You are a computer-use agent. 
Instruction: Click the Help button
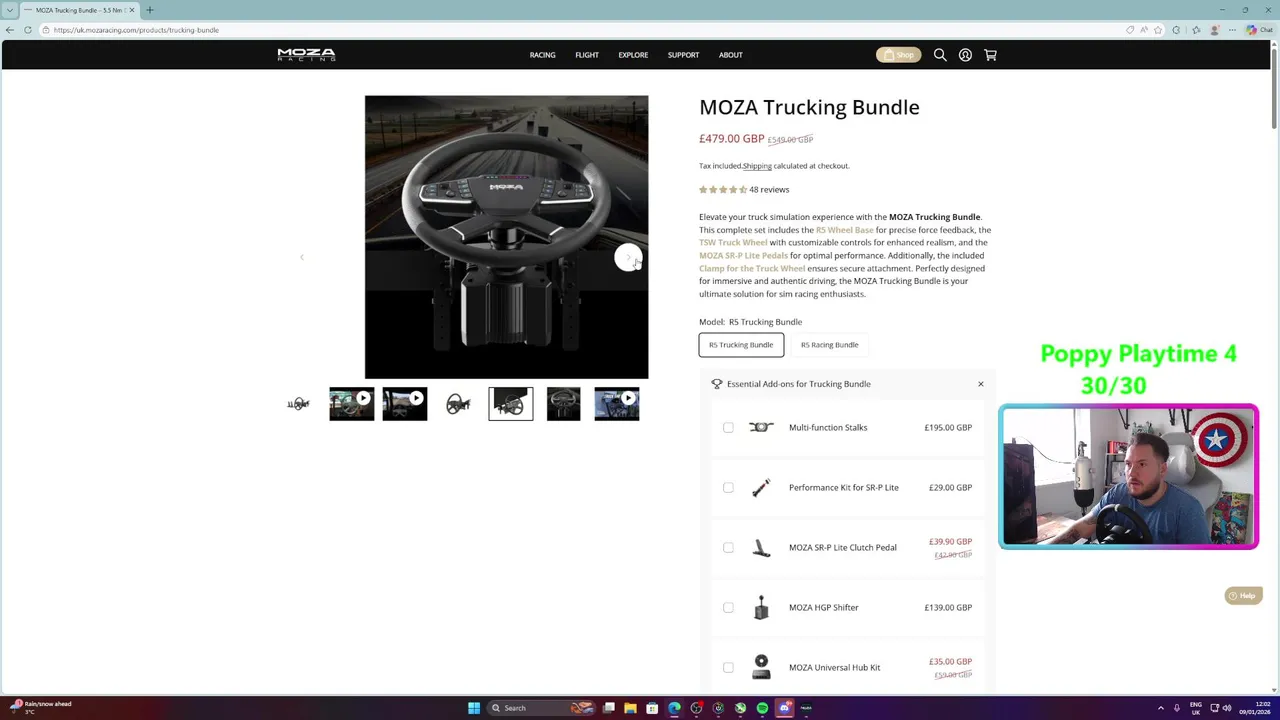[1243, 596]
